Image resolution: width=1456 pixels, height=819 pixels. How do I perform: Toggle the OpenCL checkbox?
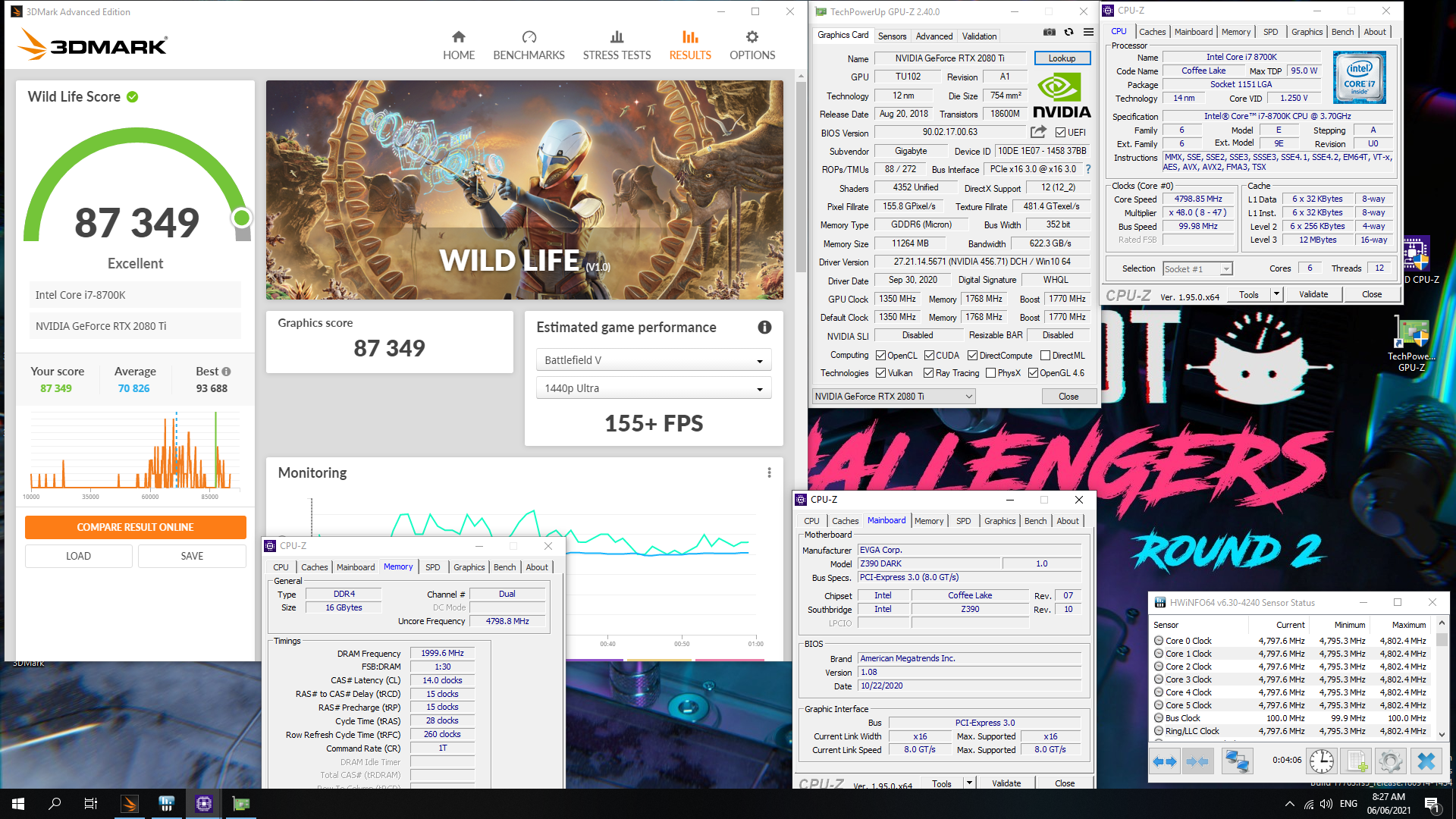click(x=880, y=355)
